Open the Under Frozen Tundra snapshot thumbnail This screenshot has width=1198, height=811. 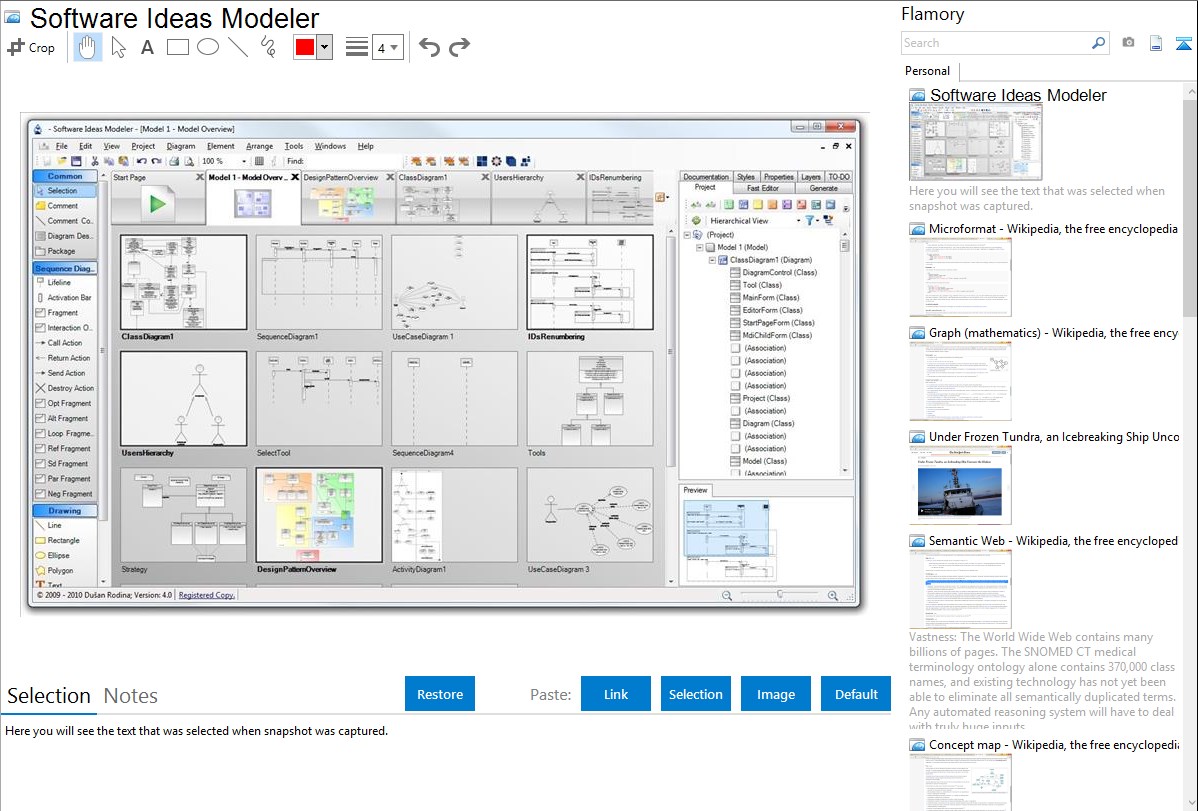[x=960, y=485]
